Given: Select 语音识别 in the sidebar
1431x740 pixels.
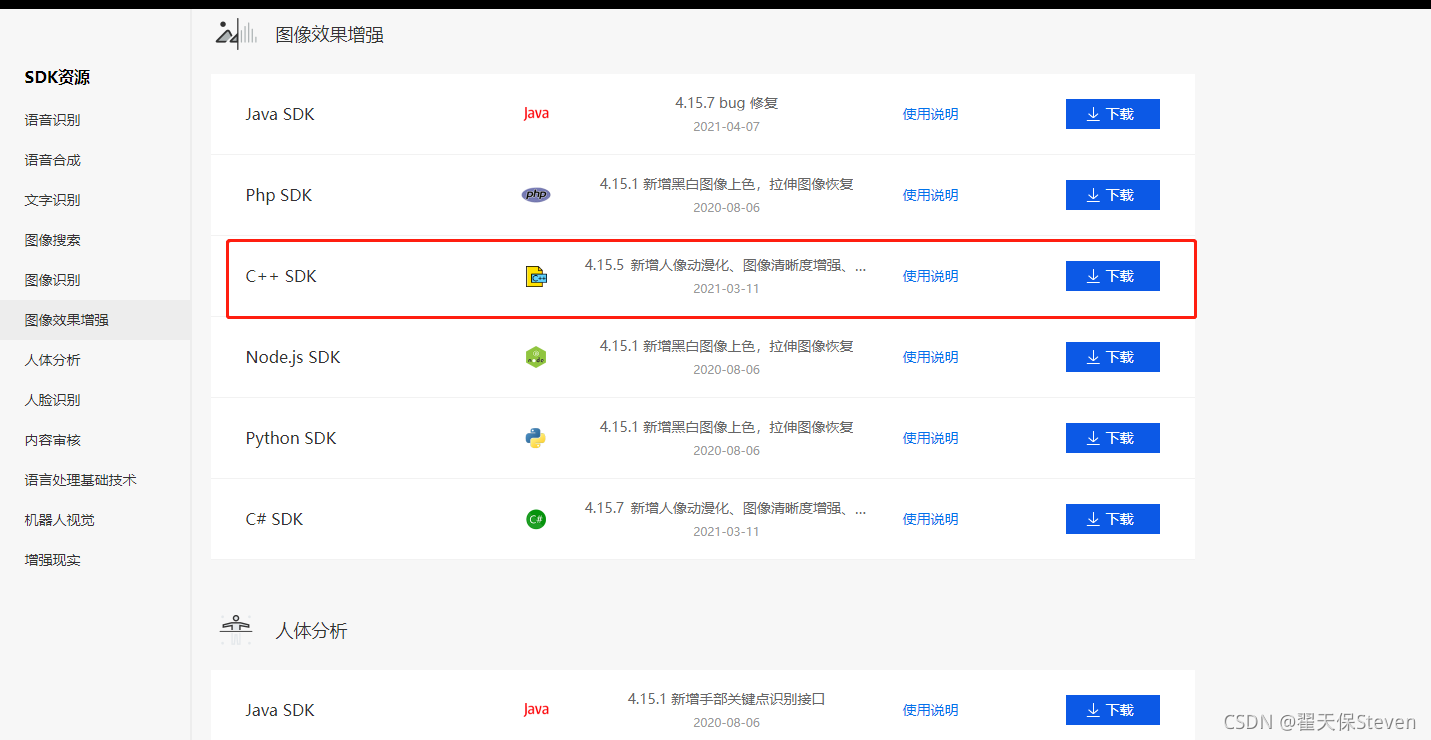Looking at the screenshot, I should [x=52, y=120].
